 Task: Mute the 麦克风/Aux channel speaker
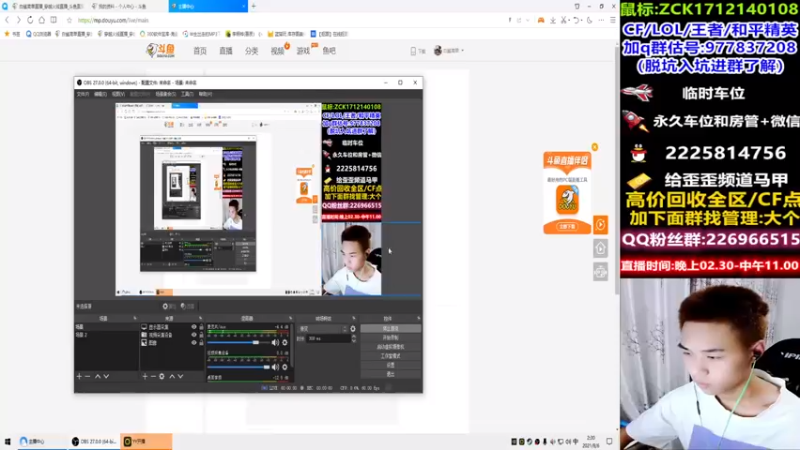[x=276, y=342]
